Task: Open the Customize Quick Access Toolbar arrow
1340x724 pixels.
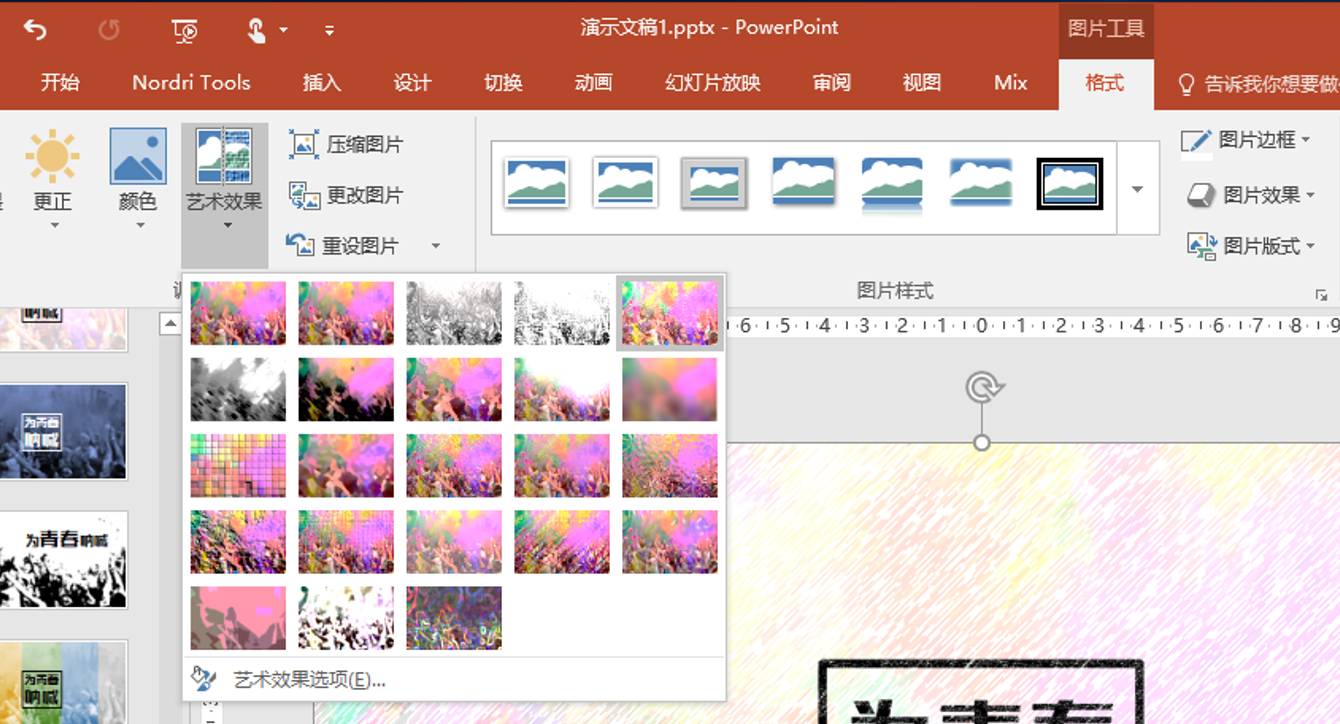Action: 329,31
